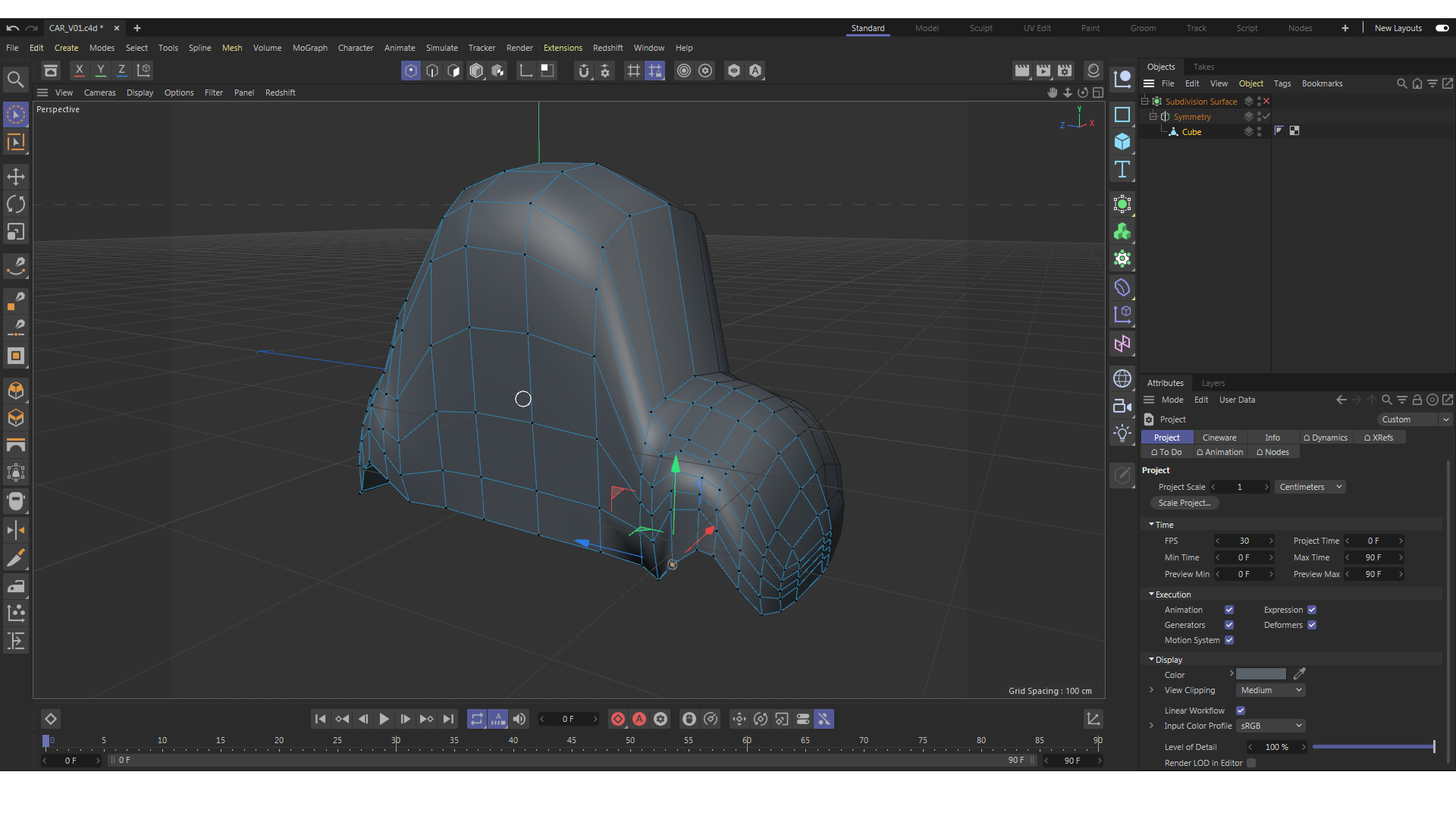Toggle X axis lock

pos(79,71)
